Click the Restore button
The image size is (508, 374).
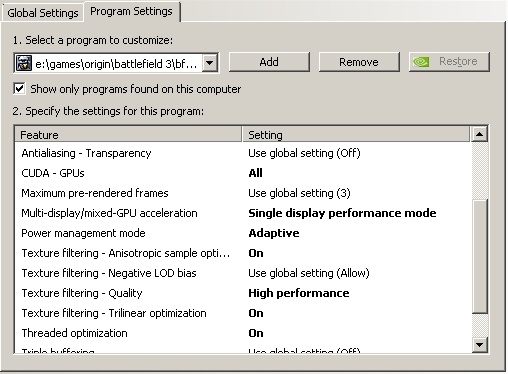[449, 62]
